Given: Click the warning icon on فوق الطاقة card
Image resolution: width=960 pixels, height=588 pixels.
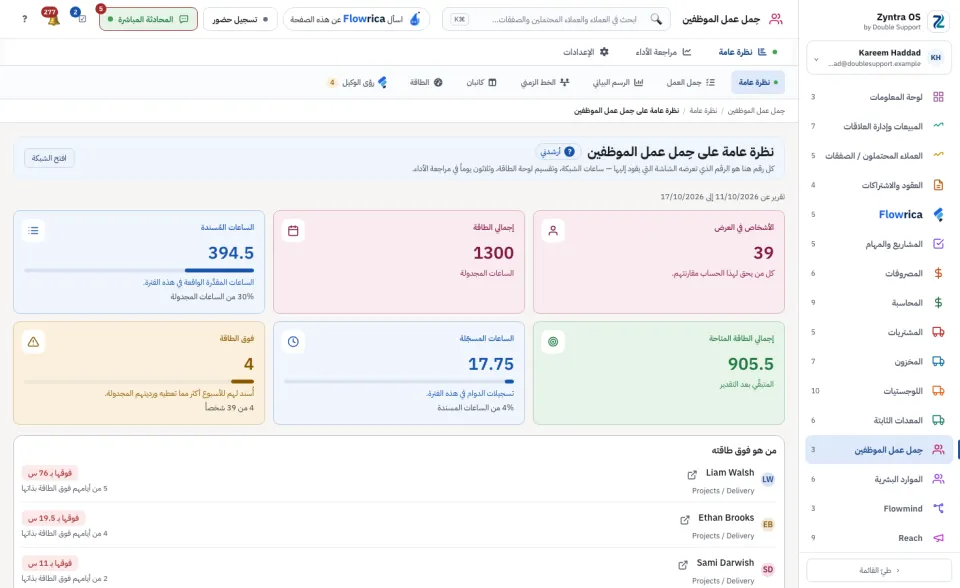Looking at the screenshot, I should tap(33, 342).
